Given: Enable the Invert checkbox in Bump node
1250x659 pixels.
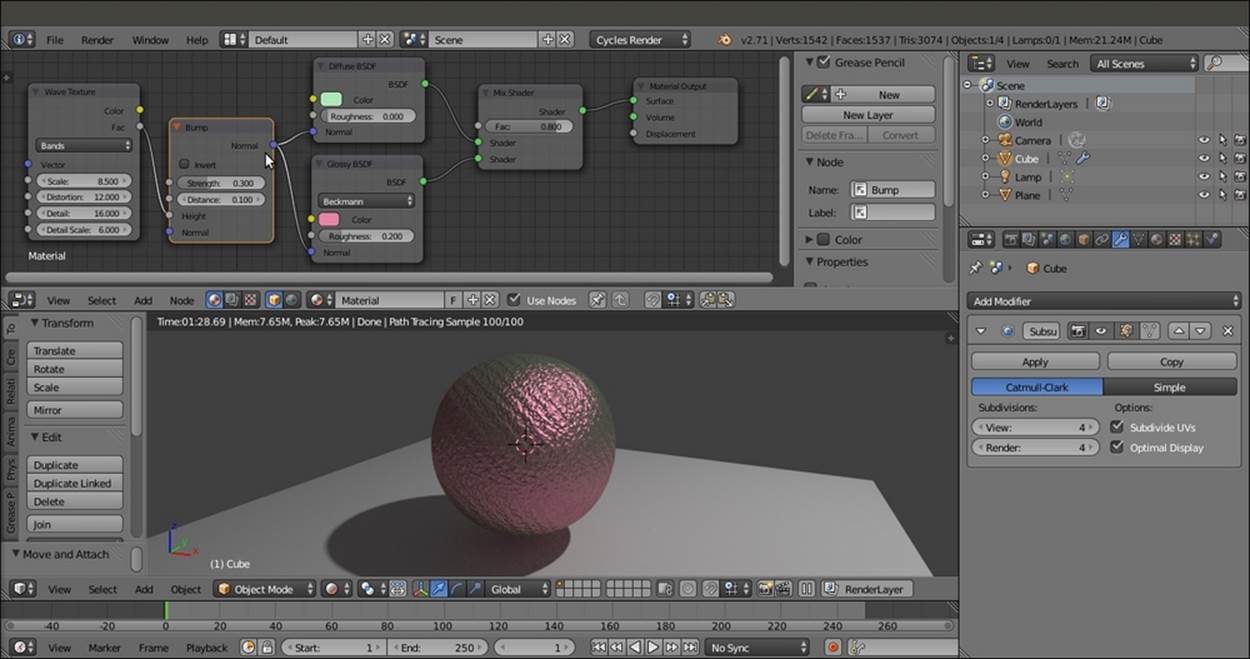Looking at the screenshot, I should pyautogui.click(x=184, y=164).
